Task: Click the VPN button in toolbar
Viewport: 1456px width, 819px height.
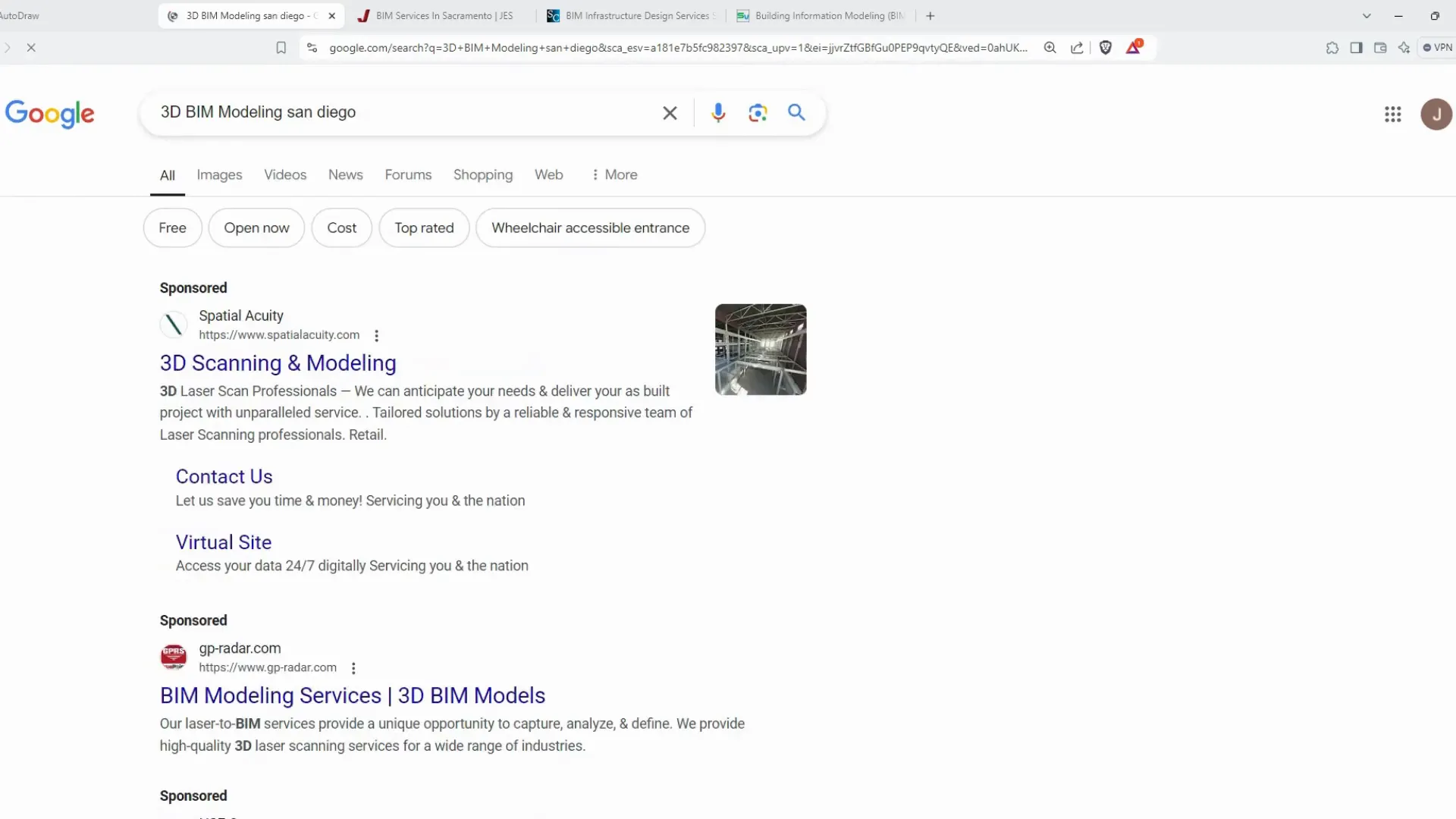Action: click(1437, 48)
